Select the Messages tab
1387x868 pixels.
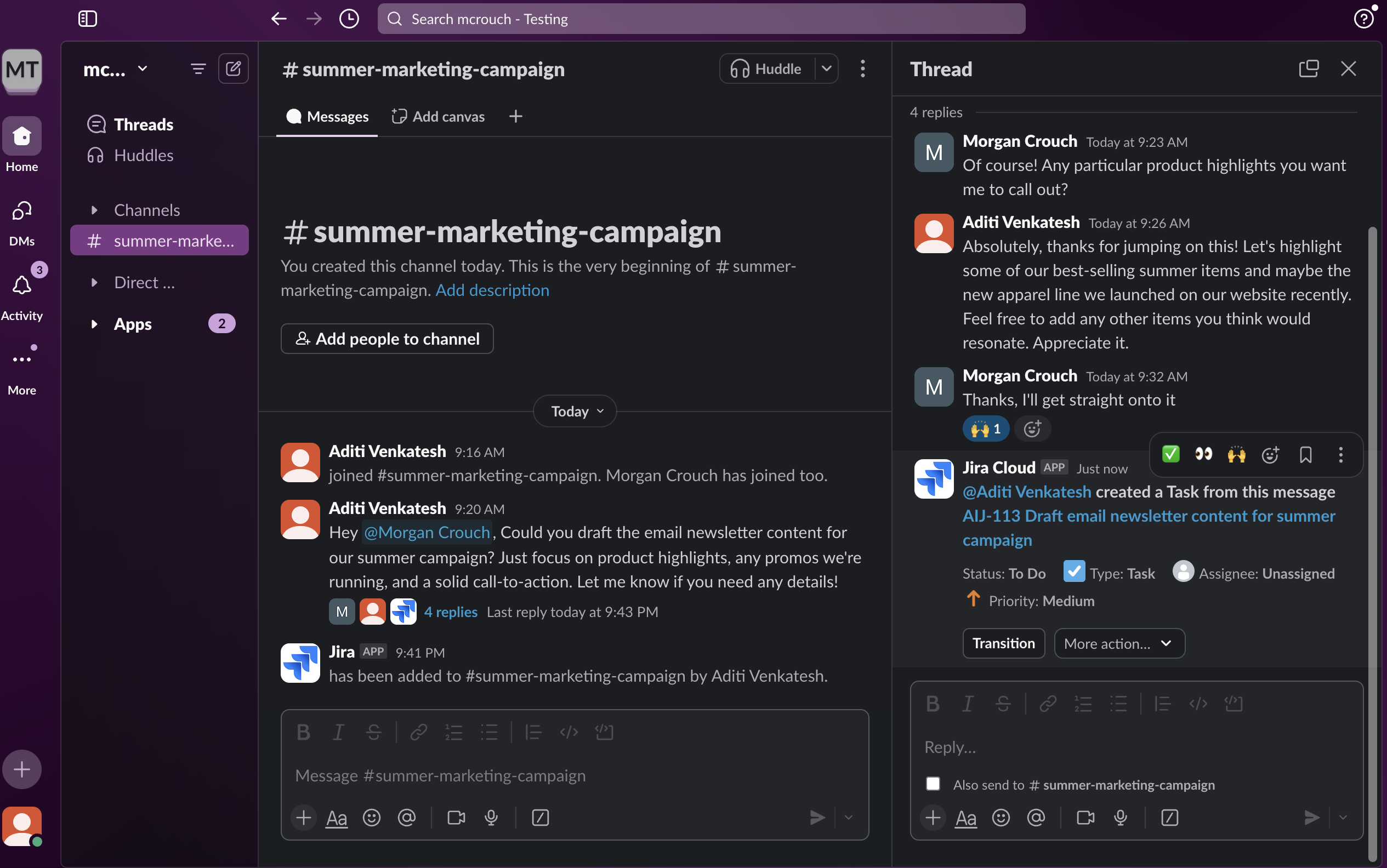coord(327,116)
